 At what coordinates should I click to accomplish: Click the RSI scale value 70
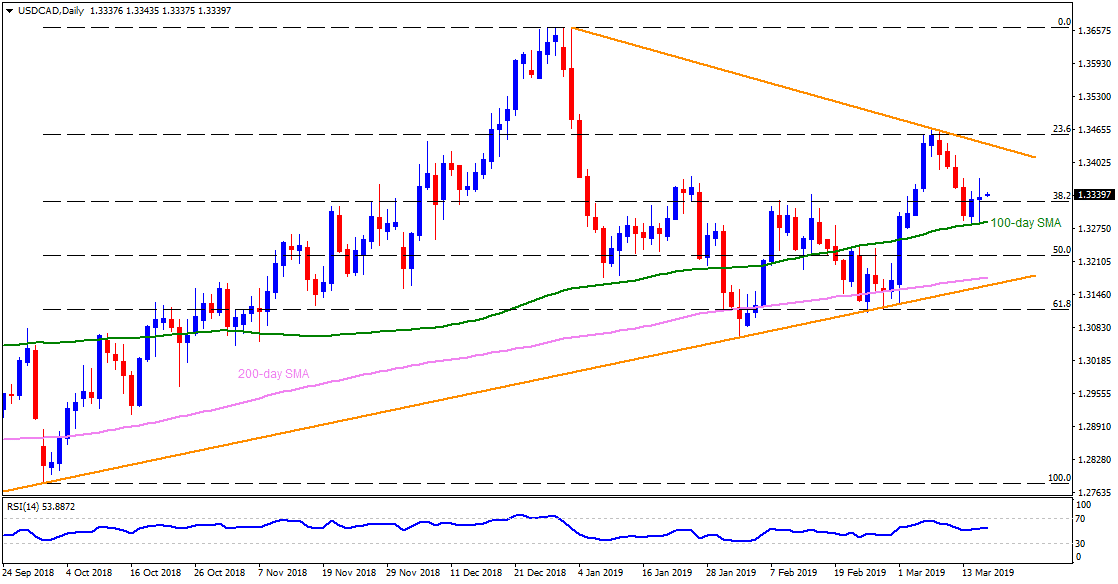pyautogui.click(x=1082, y=518)
